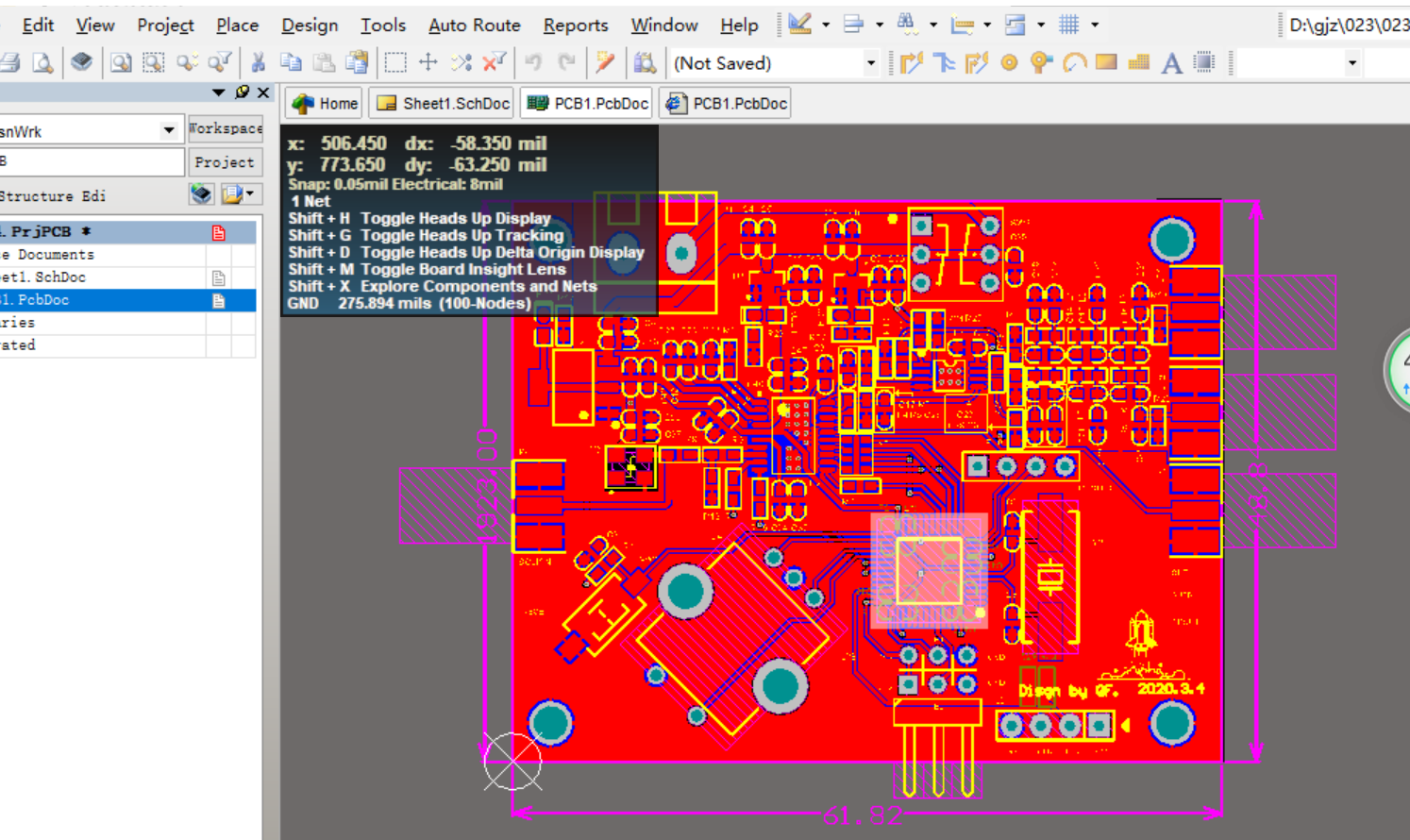Screen dimensions: 1410x840
Task: Click the Paste icon in the toolbar
Action: coord(324,63)
